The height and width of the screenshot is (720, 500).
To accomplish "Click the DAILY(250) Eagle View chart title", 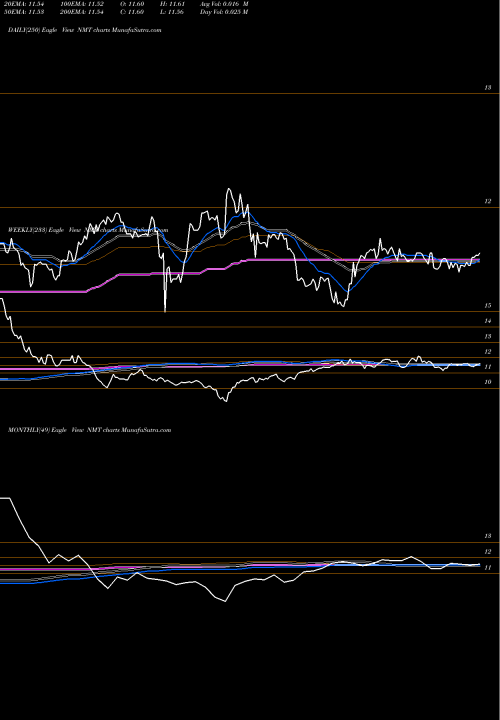I will (85, 30).
